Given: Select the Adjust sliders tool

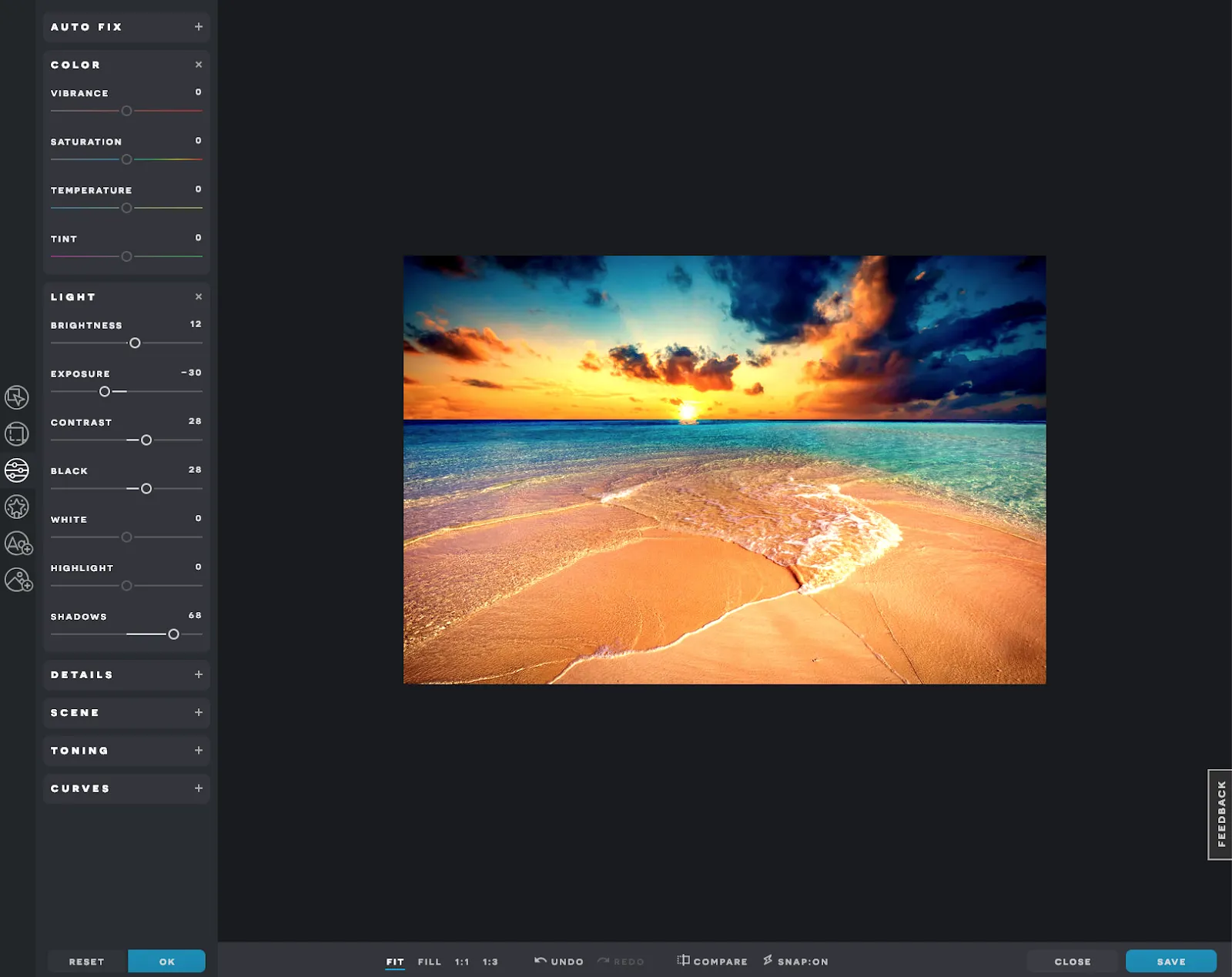Looking at the screenshot, I should (17, 471).
